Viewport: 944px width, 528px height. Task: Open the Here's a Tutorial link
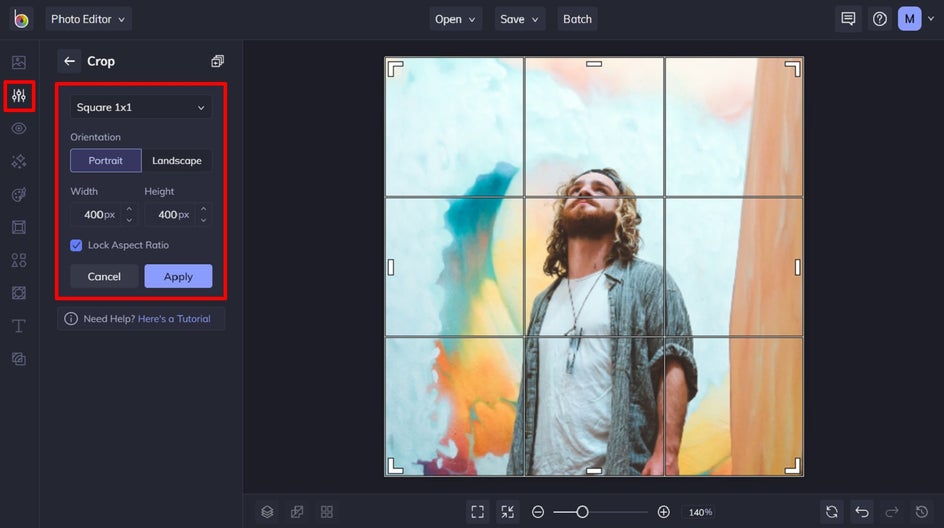174,319
